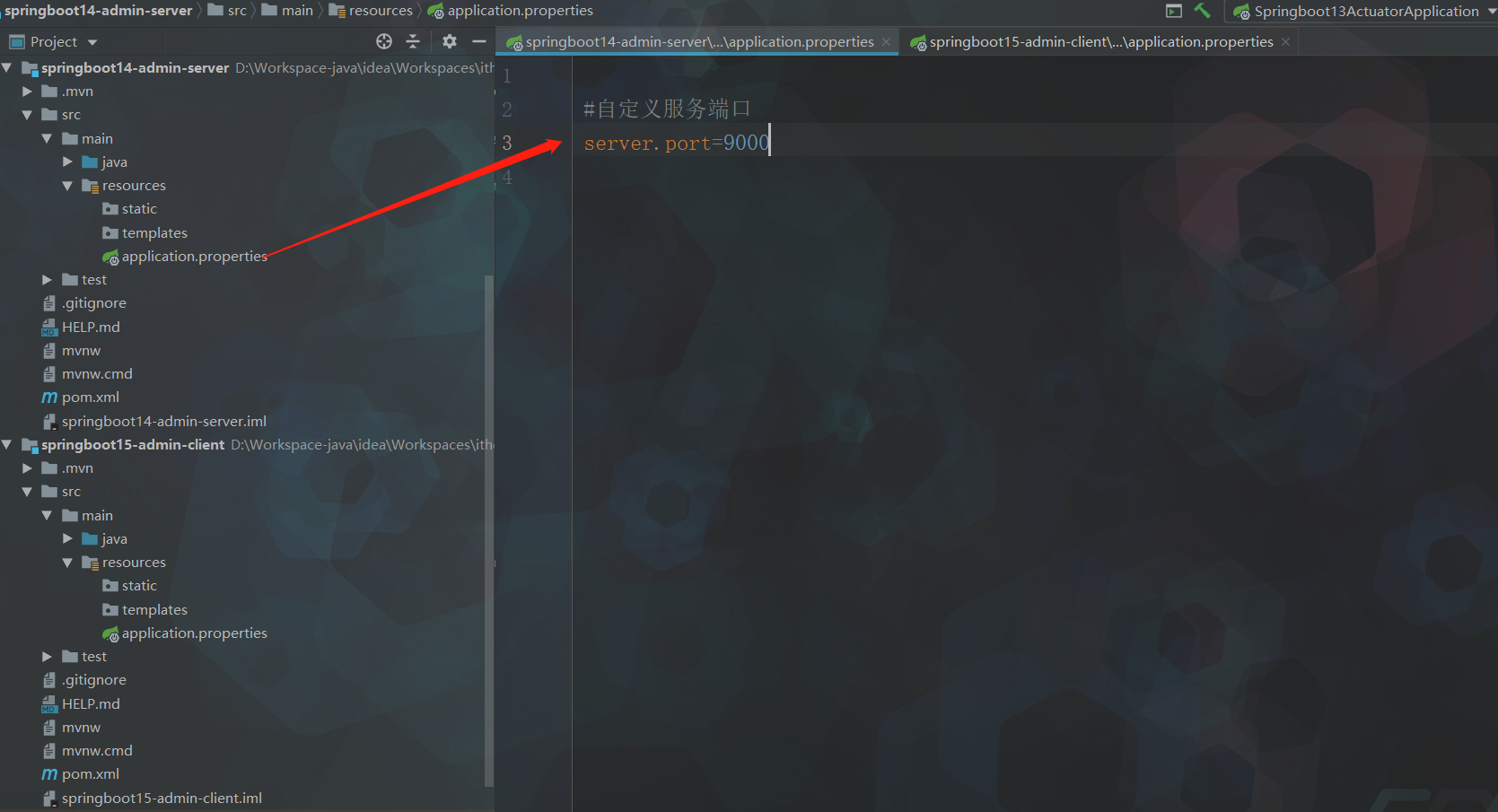Close the springboot14-admin-server application.properties tab

click(887, 42)
